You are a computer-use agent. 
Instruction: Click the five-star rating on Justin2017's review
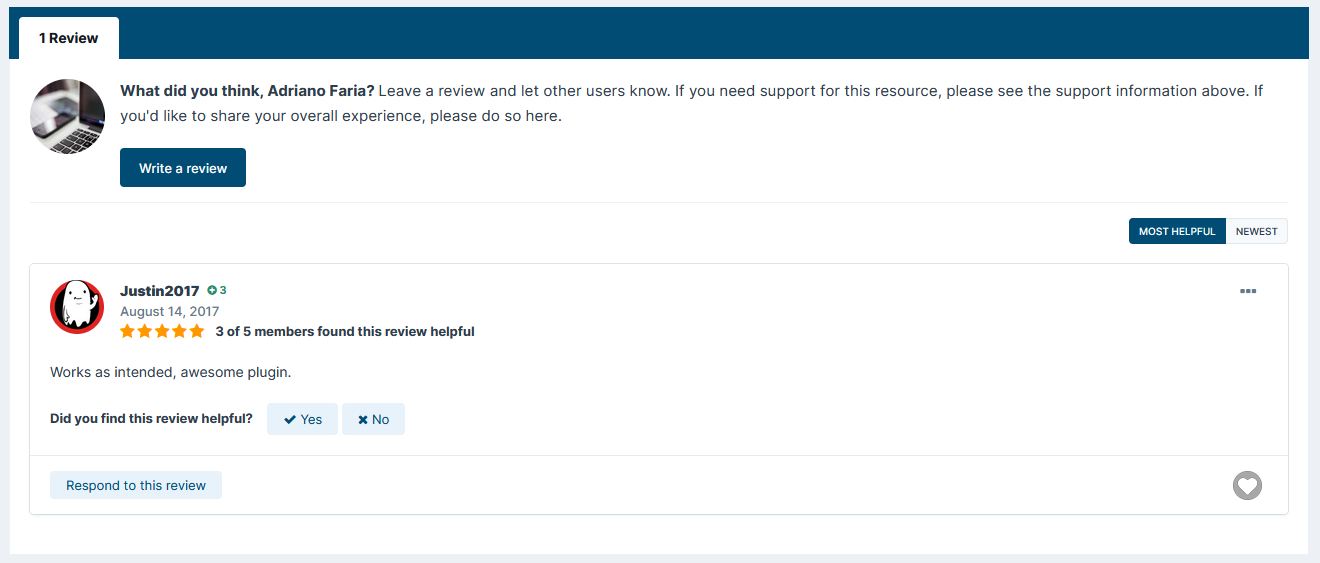[x=162, y=331]
